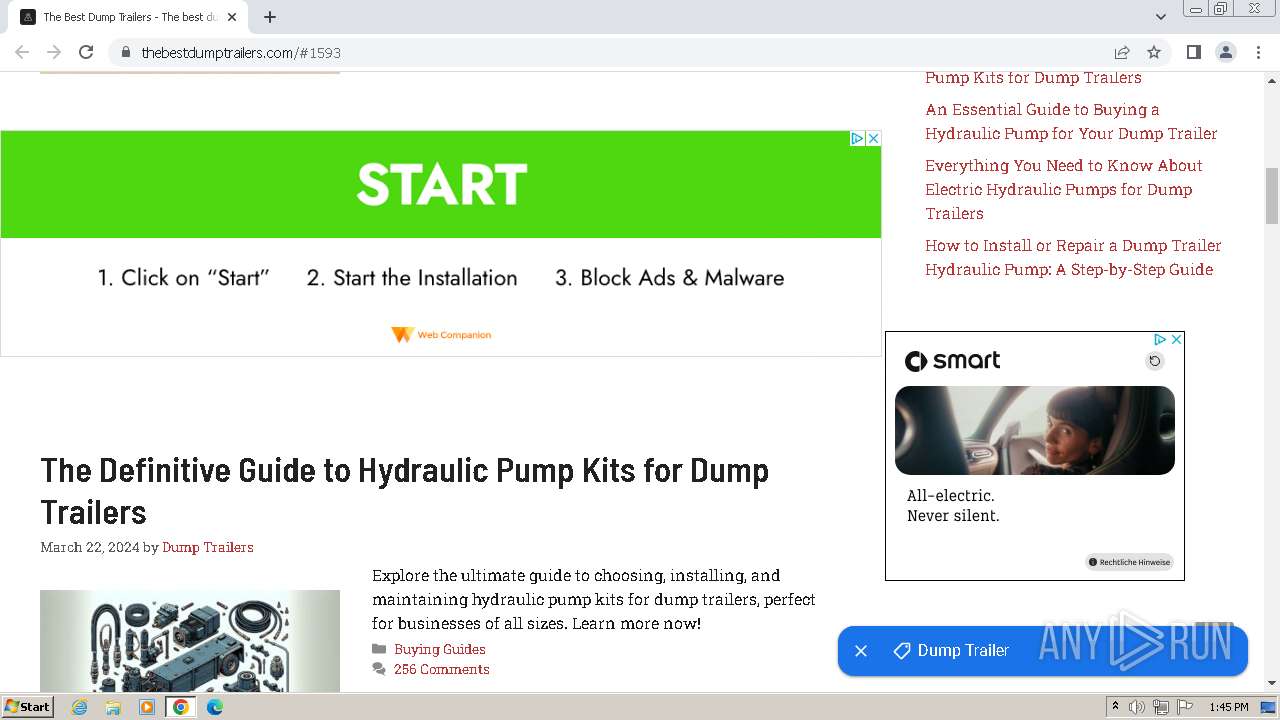Close the START banner advertisement

(873, 139)
